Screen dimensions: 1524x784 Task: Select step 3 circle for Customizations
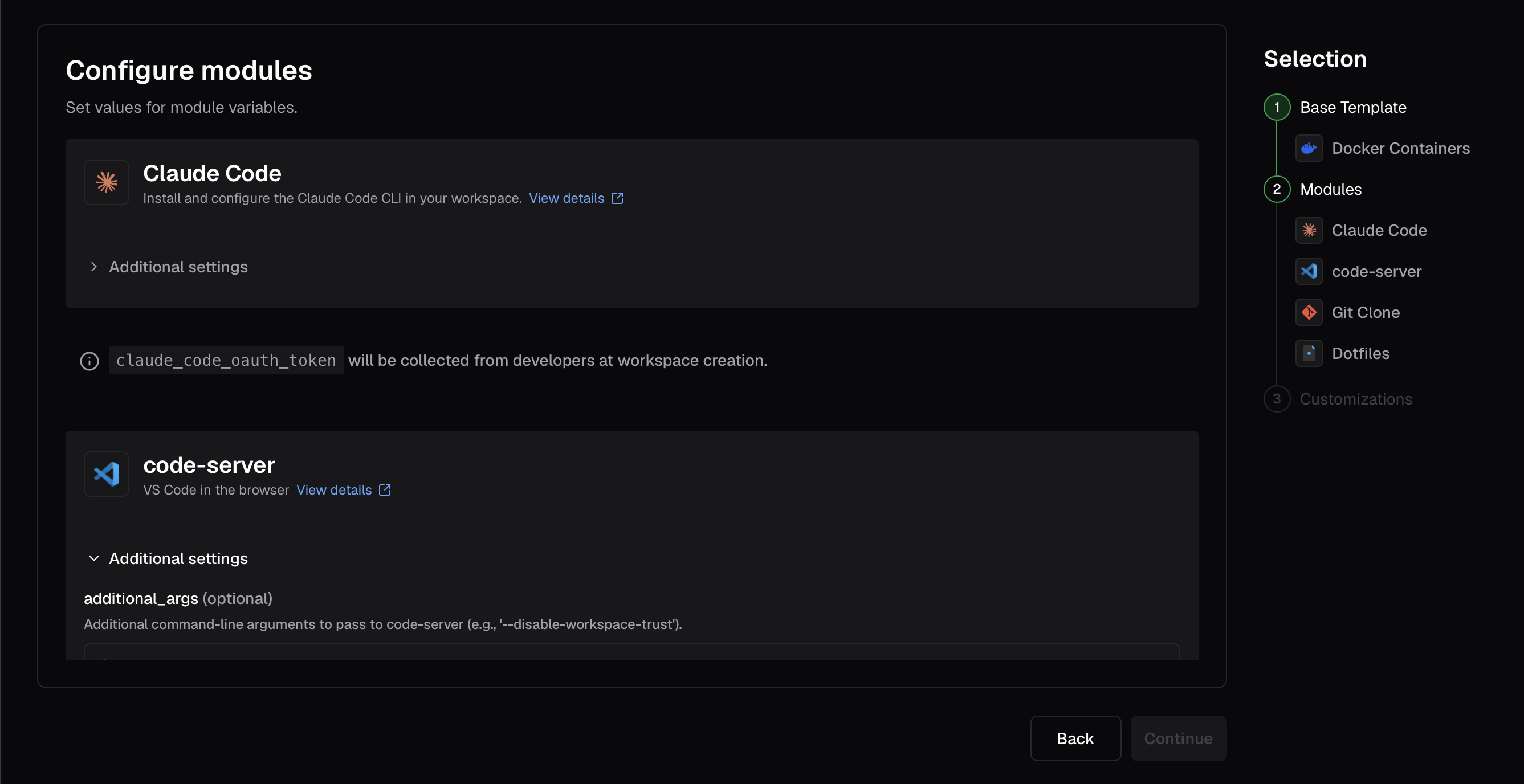(1277, 399)
